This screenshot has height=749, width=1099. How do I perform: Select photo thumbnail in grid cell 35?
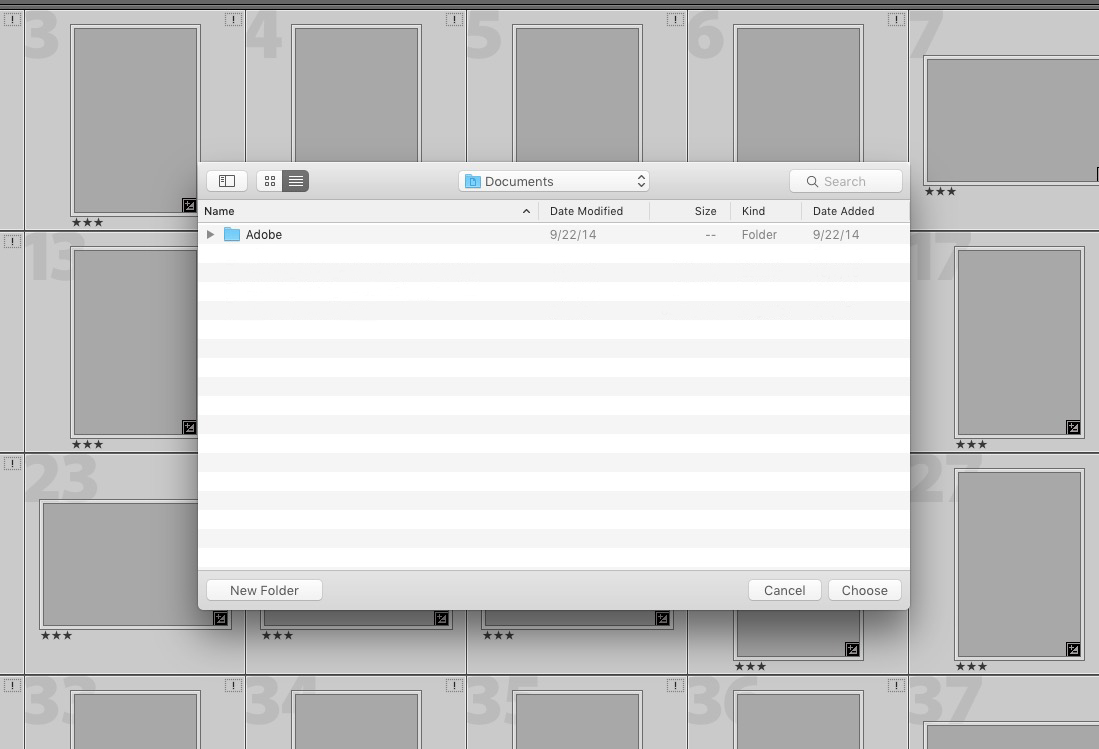(578, 720)
